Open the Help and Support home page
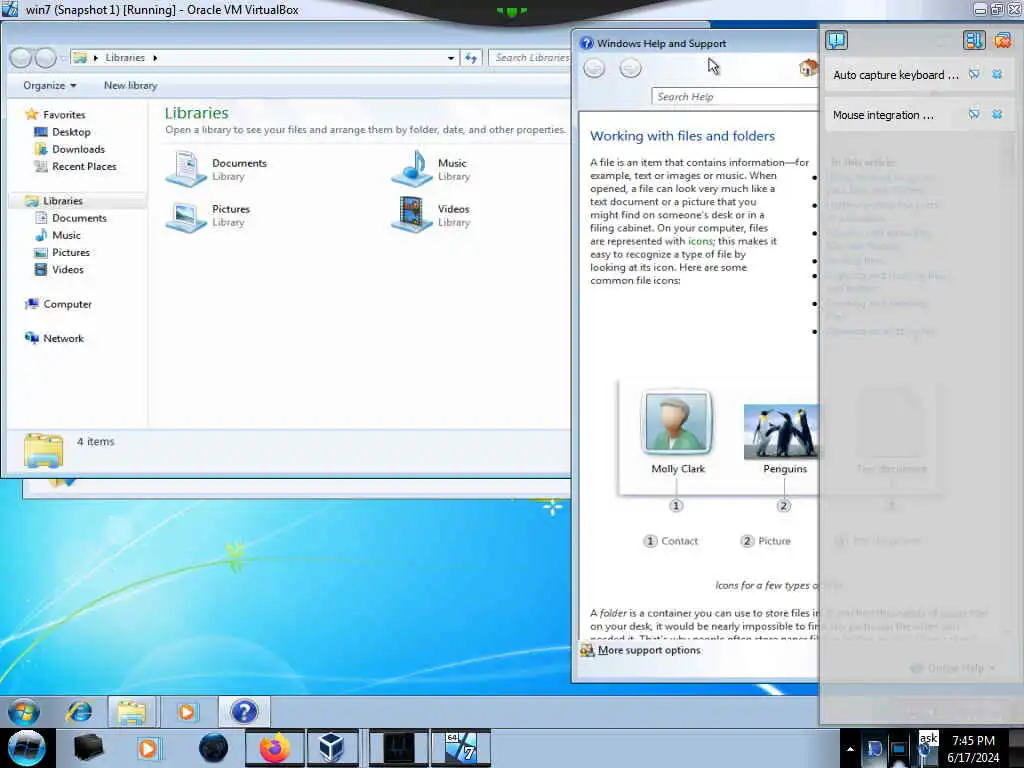 click(808, 67)
